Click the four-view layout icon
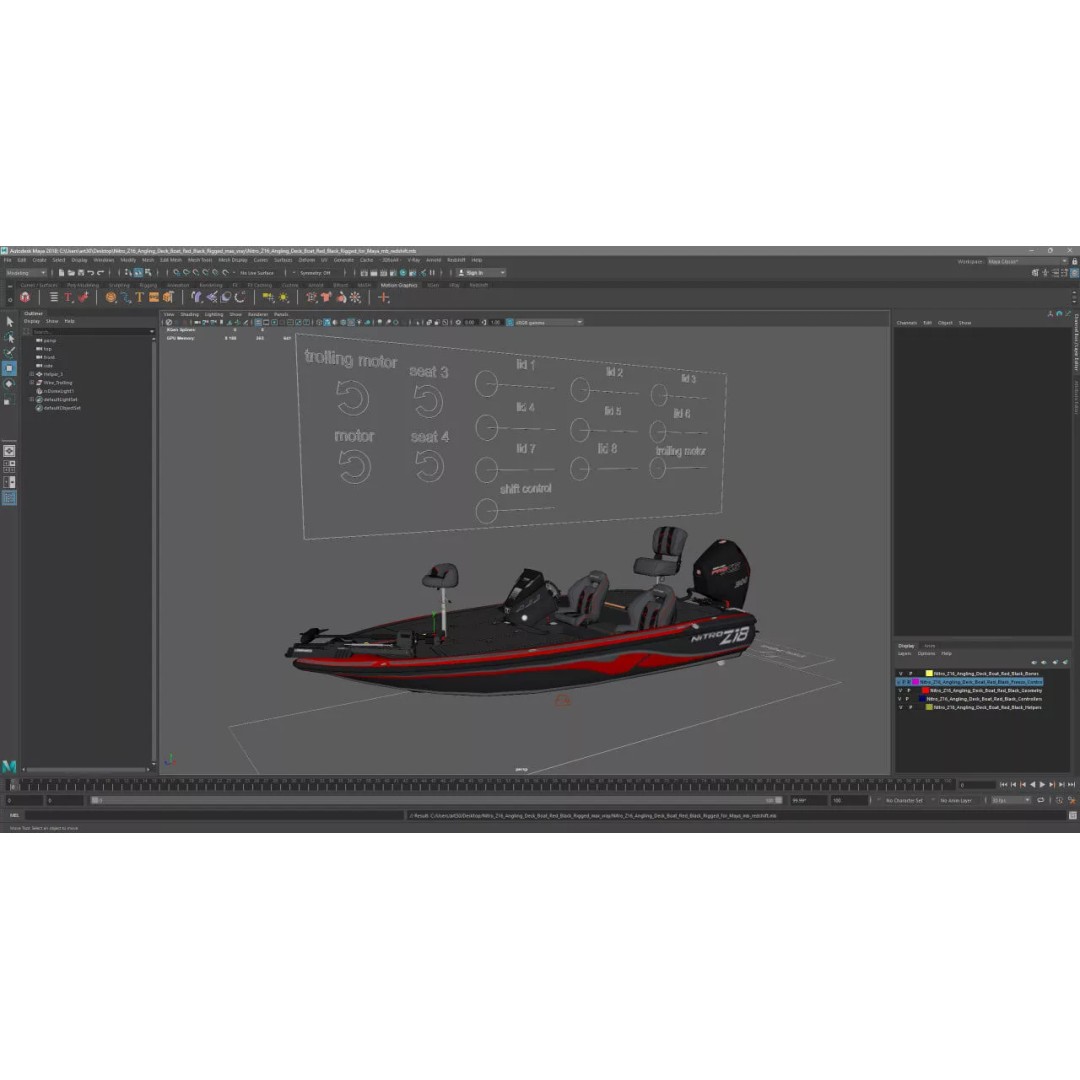The height and width of the screenshot is (1080, 1080). 9,467
